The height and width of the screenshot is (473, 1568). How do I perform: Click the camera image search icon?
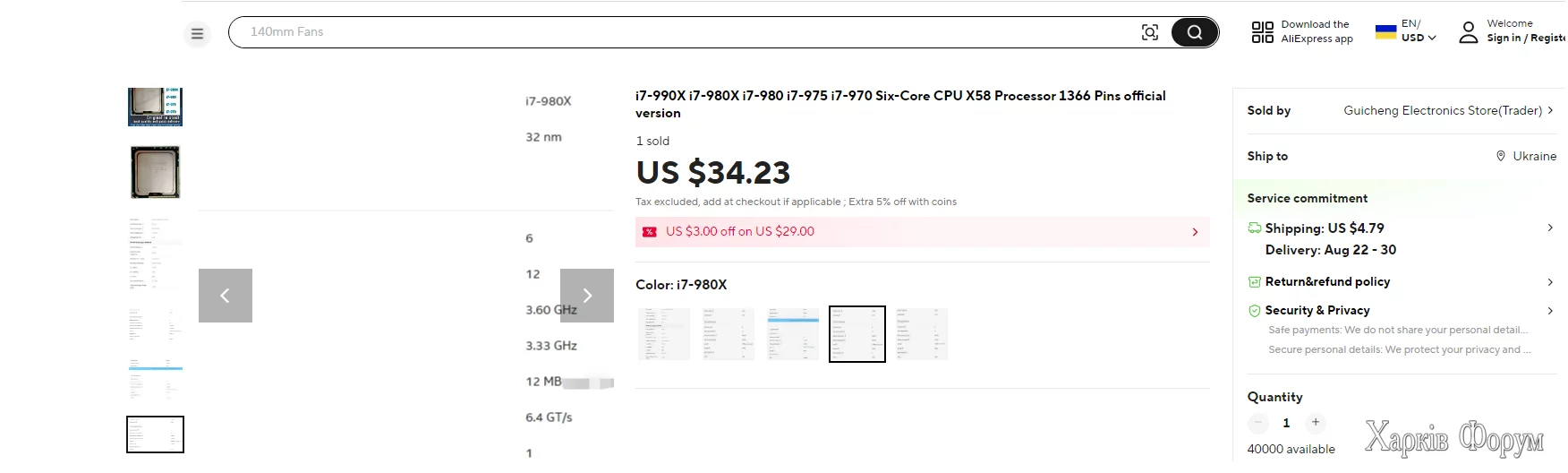(1150, 32)
